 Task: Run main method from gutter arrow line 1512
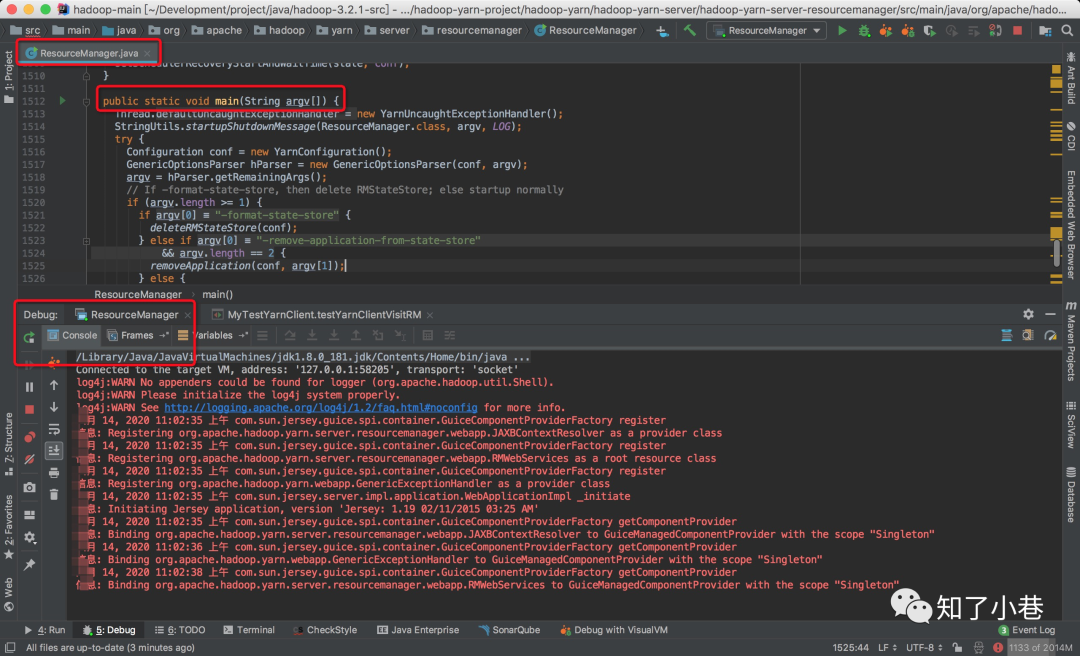click(62, 101)
